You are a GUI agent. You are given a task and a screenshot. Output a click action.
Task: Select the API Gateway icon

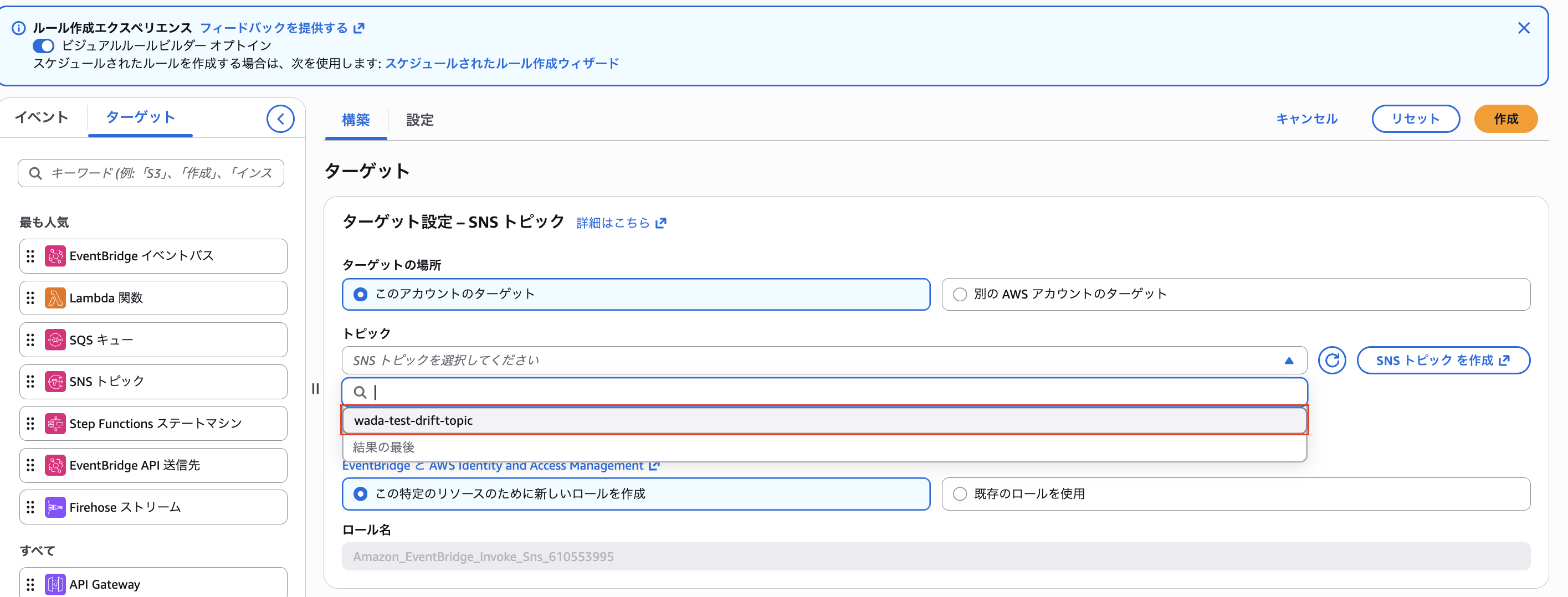(55, 584)
